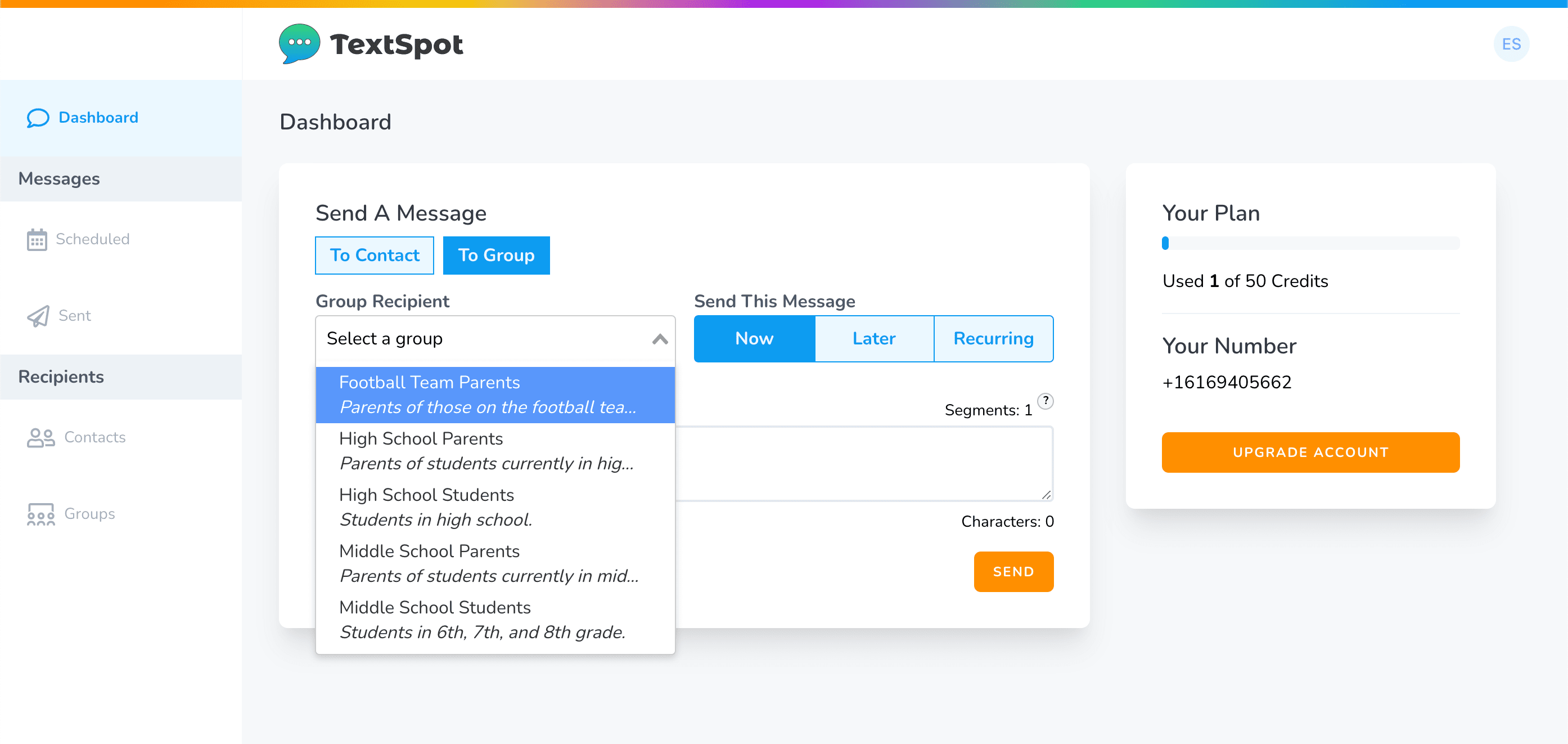
Task: Click the TextSpot speech bubble logo
Action: [x=299, y=44]
